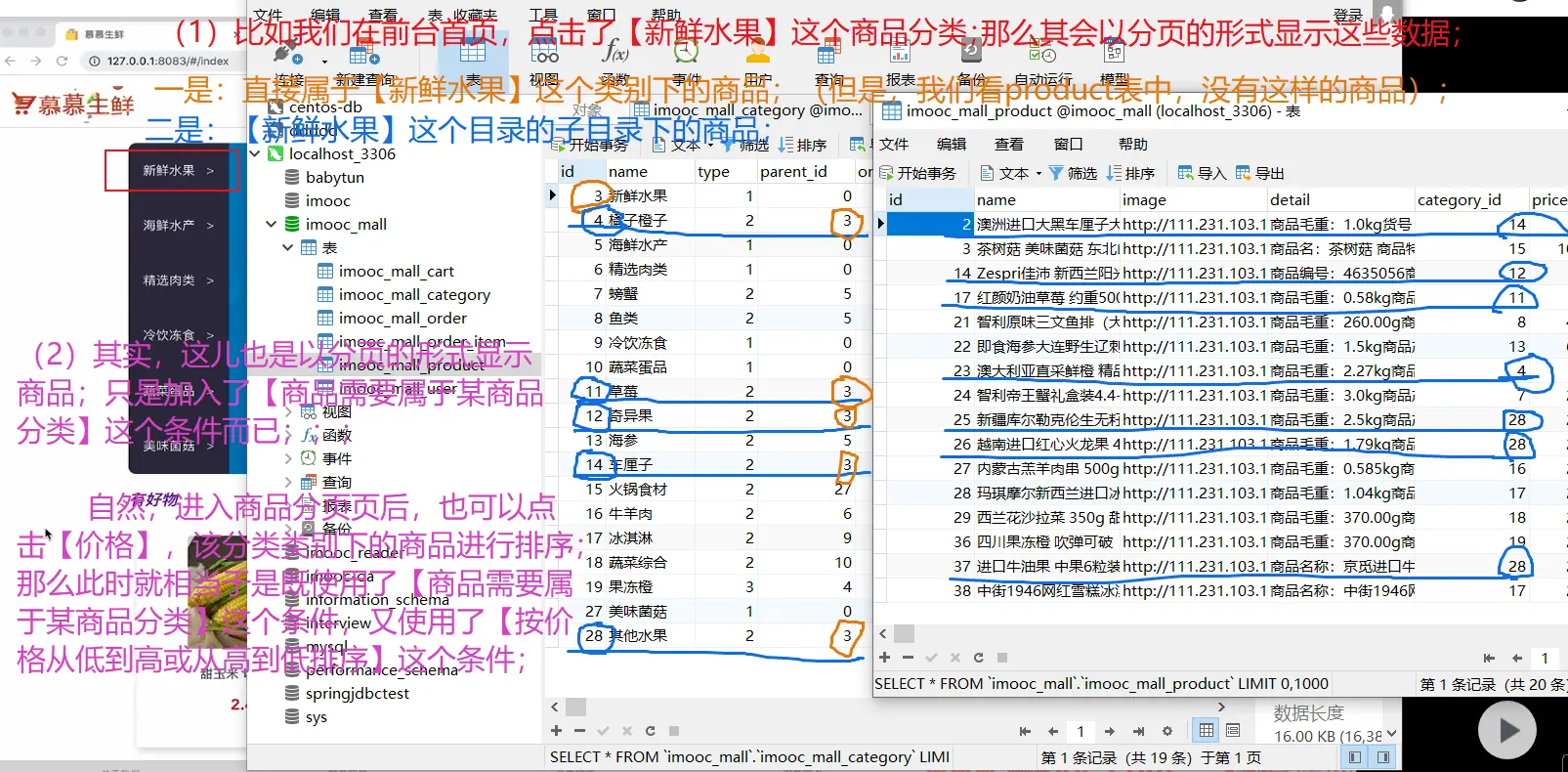Click Export (导出) in product window toolbar
Viewport: 1568px width, 772px height.
point(1260,173)
